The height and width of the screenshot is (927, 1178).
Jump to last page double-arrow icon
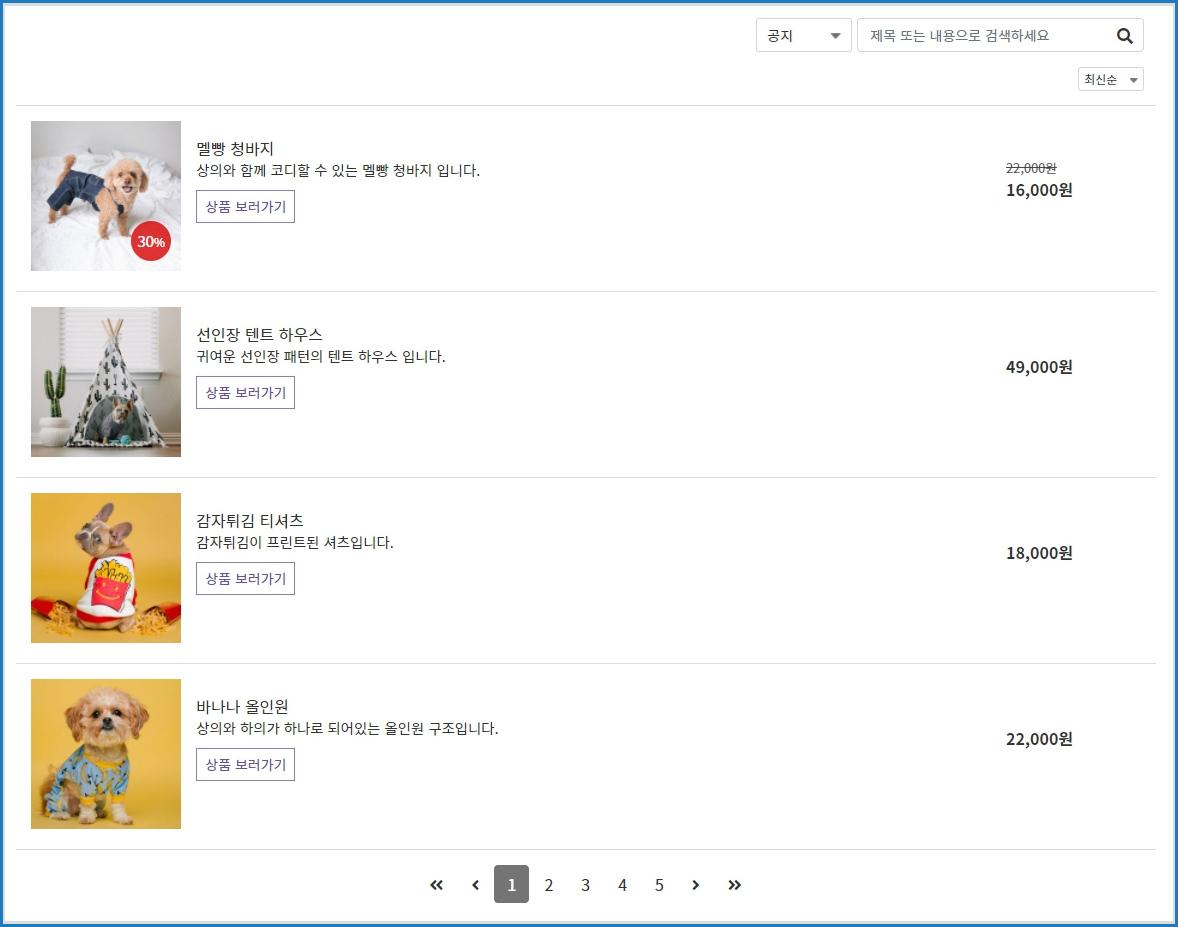(x=735, y=885)
